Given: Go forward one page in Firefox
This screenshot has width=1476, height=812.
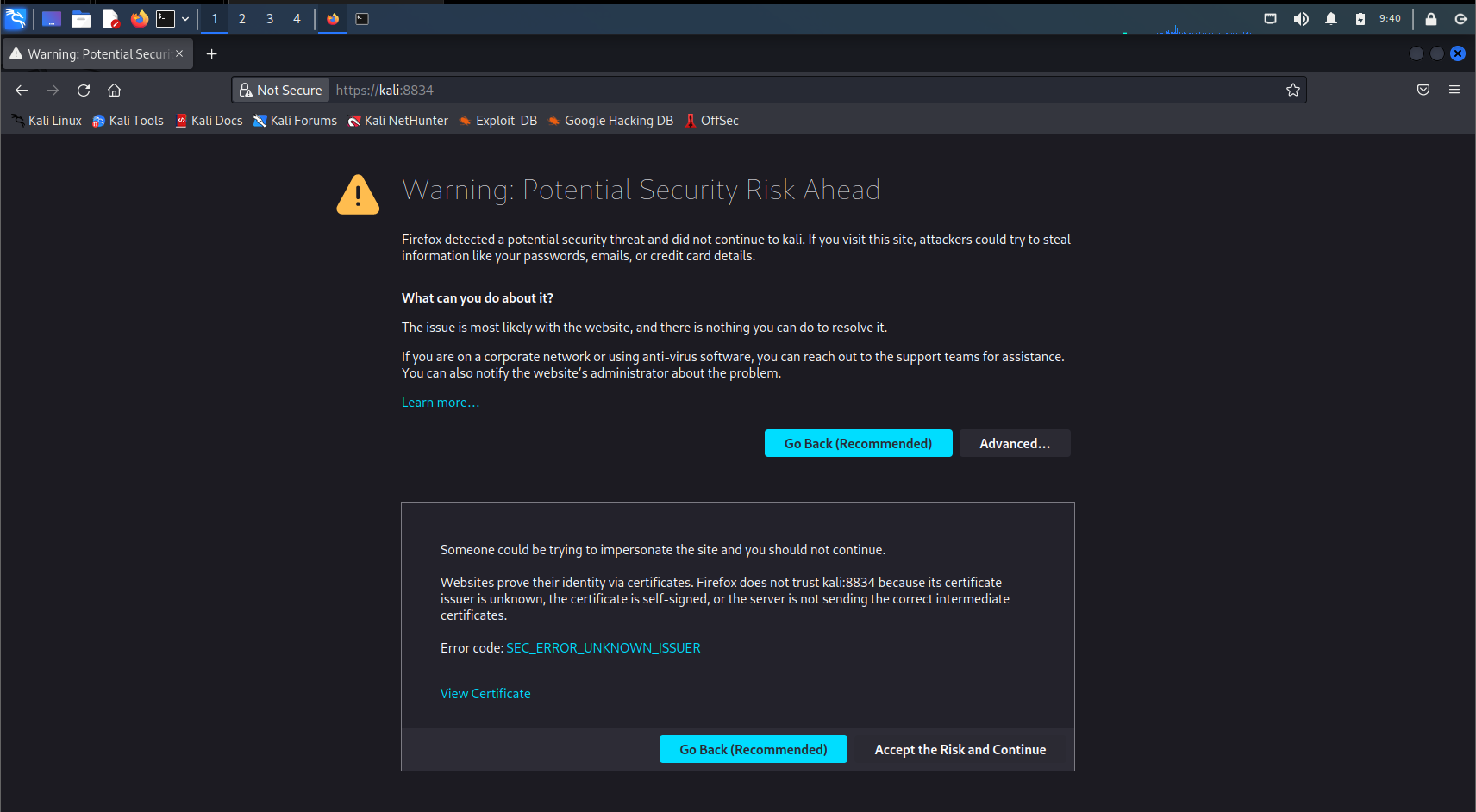Looking at the screenshot, I should [53, 90].
